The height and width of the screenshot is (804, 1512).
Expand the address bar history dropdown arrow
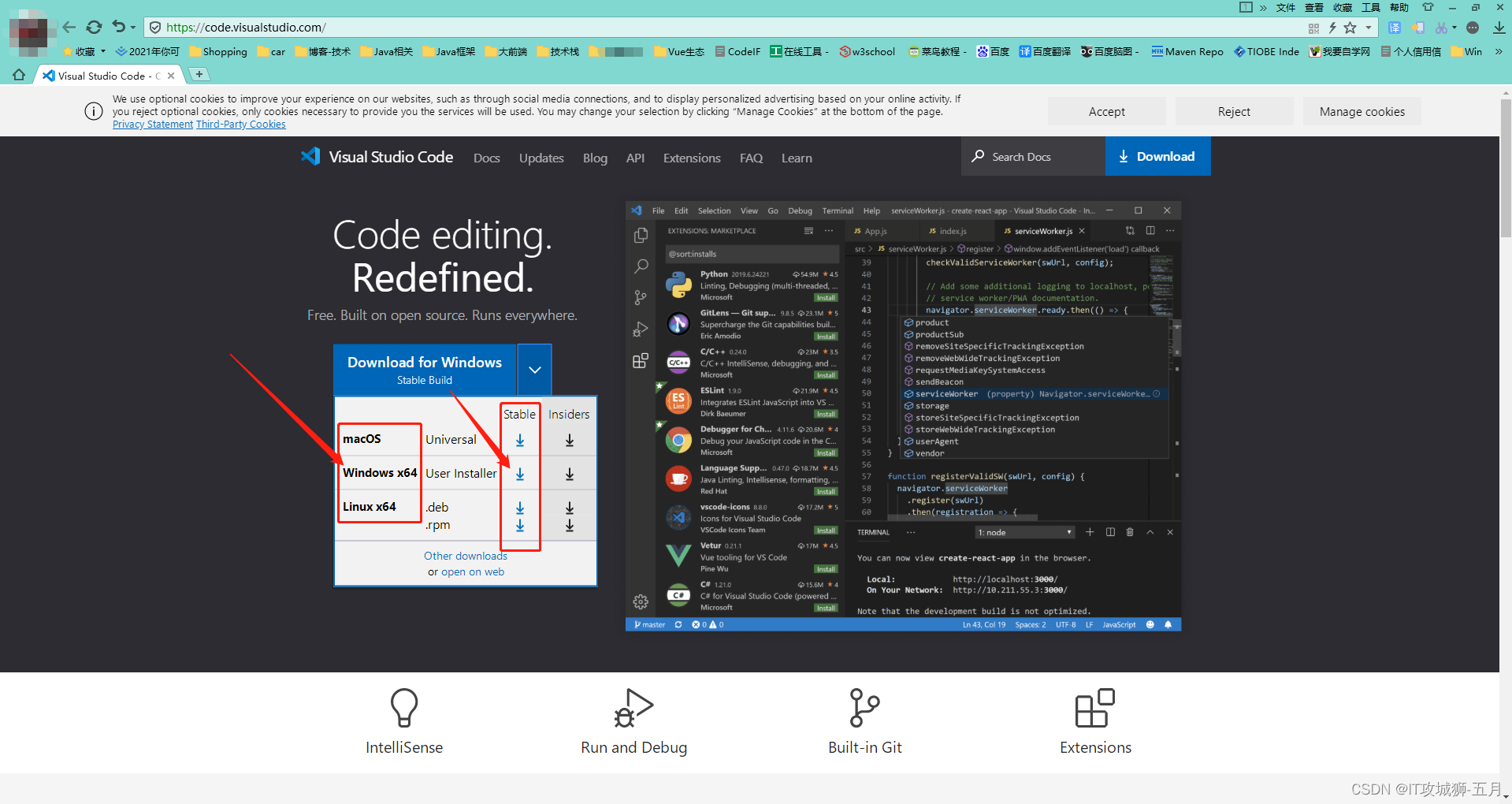[1369, 28]
